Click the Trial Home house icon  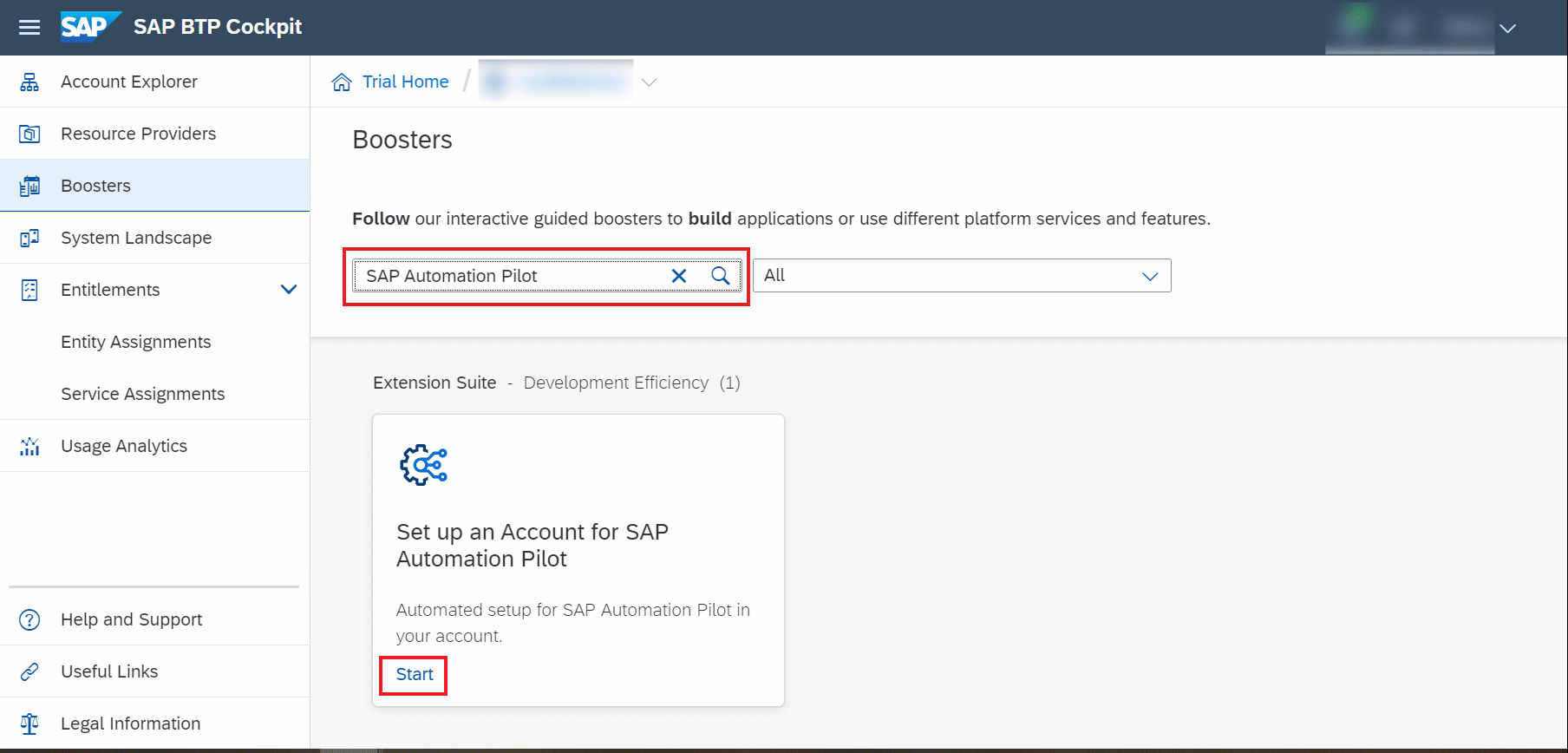click(342, 82)
